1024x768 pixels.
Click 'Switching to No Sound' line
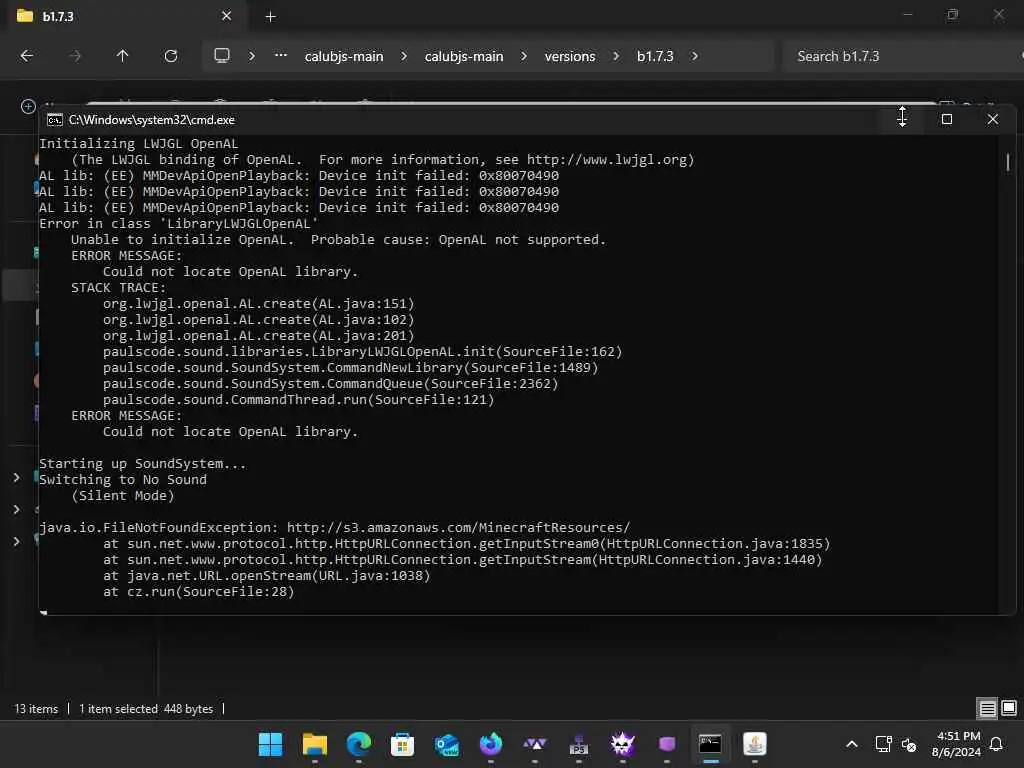123,480
